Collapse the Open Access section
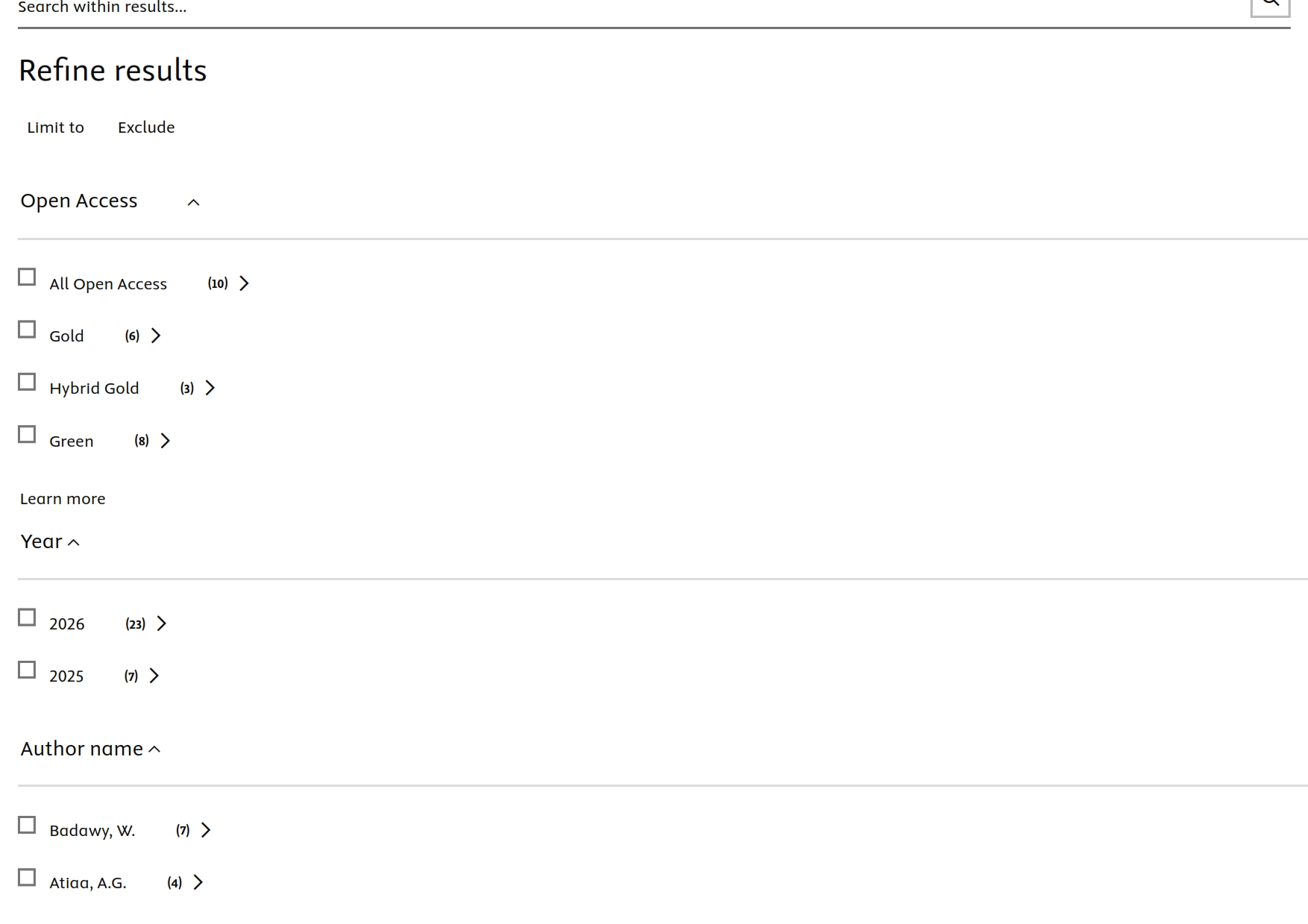The image size is (1308, 924). click(193, 202)
